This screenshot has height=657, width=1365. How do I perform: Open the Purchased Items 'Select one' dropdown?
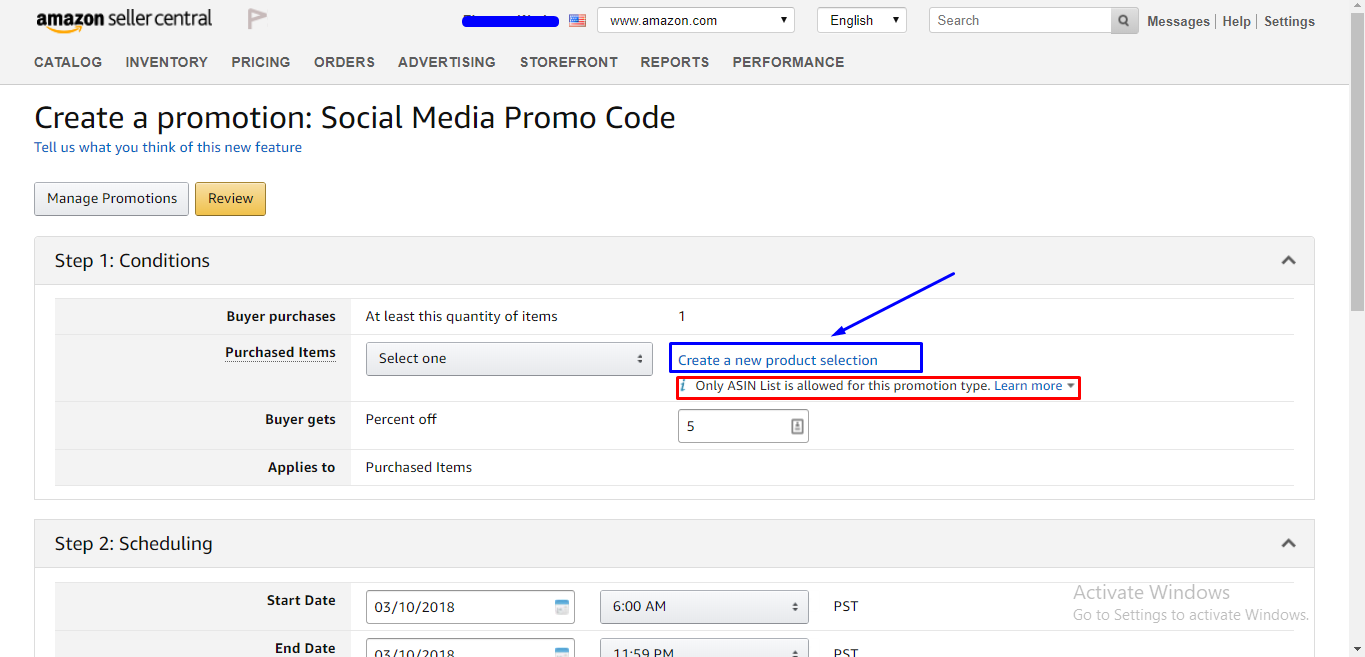coord(509,359)
